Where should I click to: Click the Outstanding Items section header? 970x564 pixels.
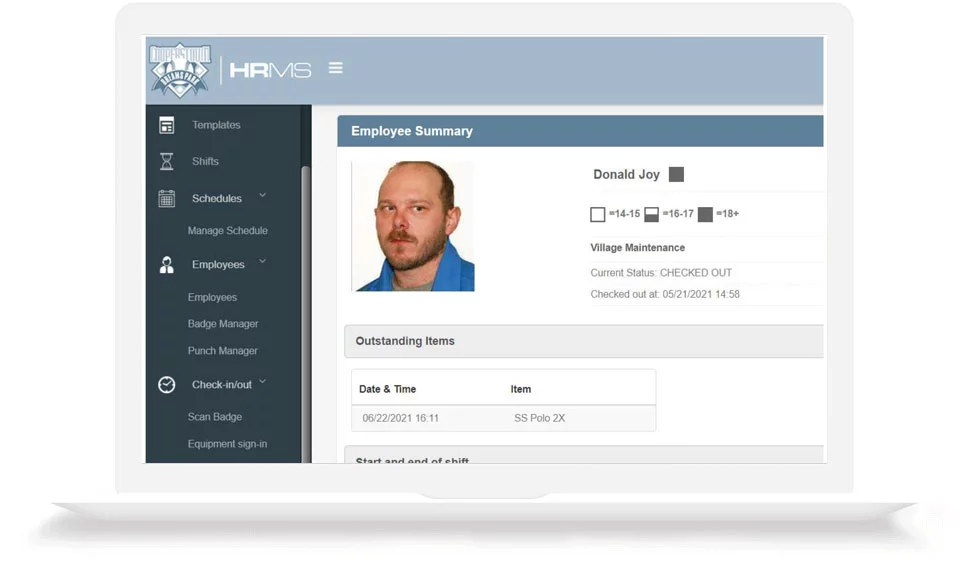click(583, 341)
